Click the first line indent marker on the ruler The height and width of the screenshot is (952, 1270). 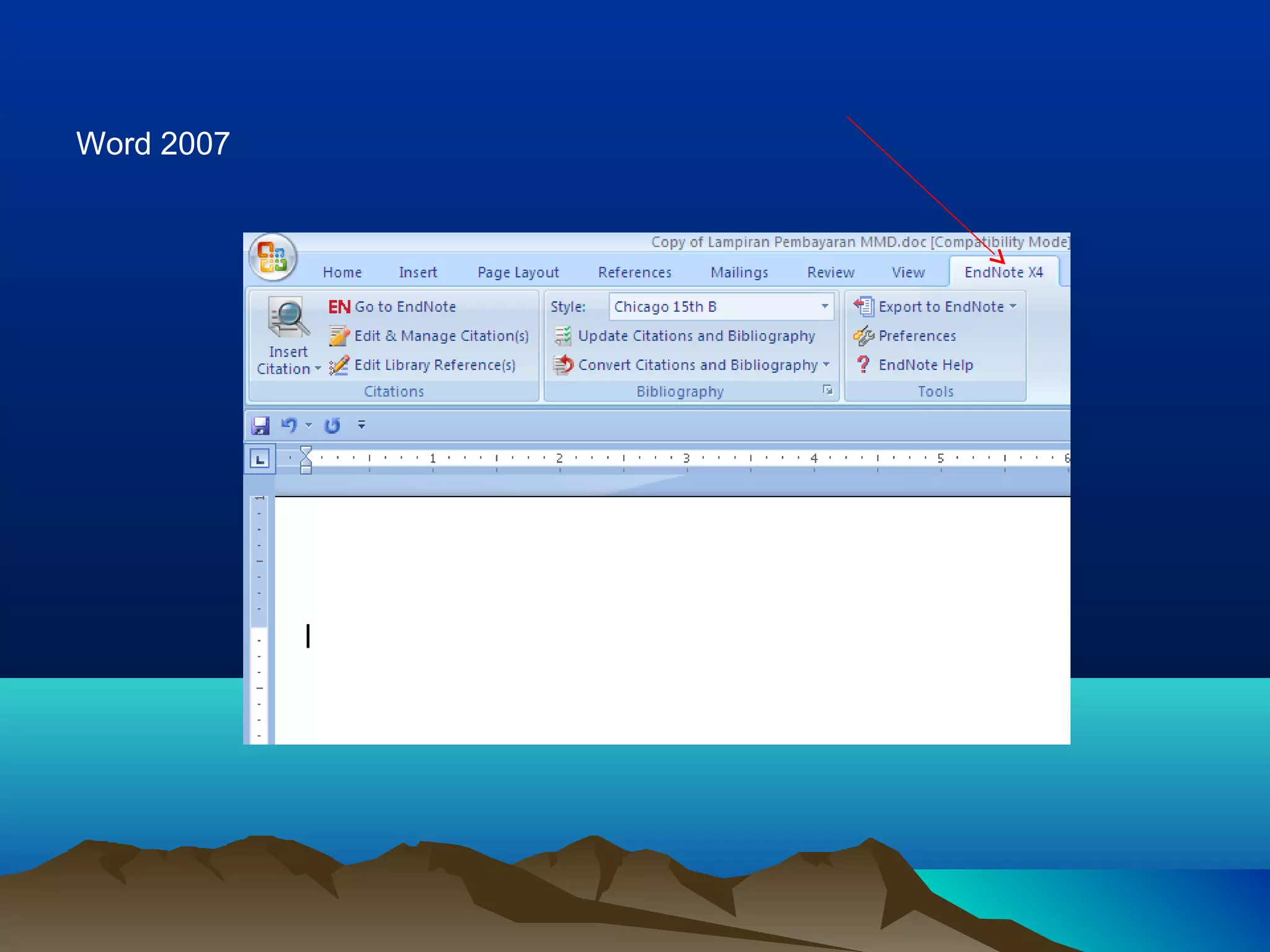tap(306, 451)
